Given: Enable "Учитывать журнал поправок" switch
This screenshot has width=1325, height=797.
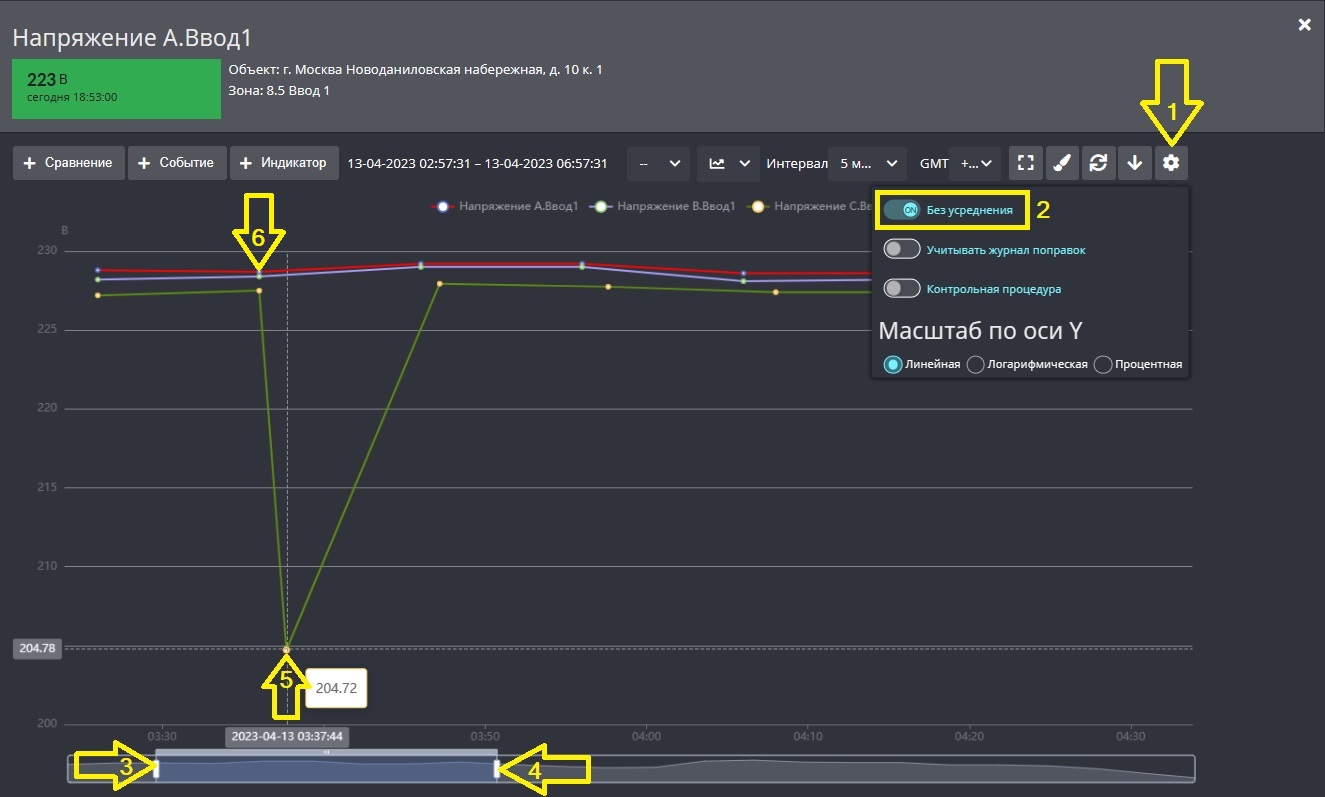Looking at the screenshot, I should [x=902, y=249].
